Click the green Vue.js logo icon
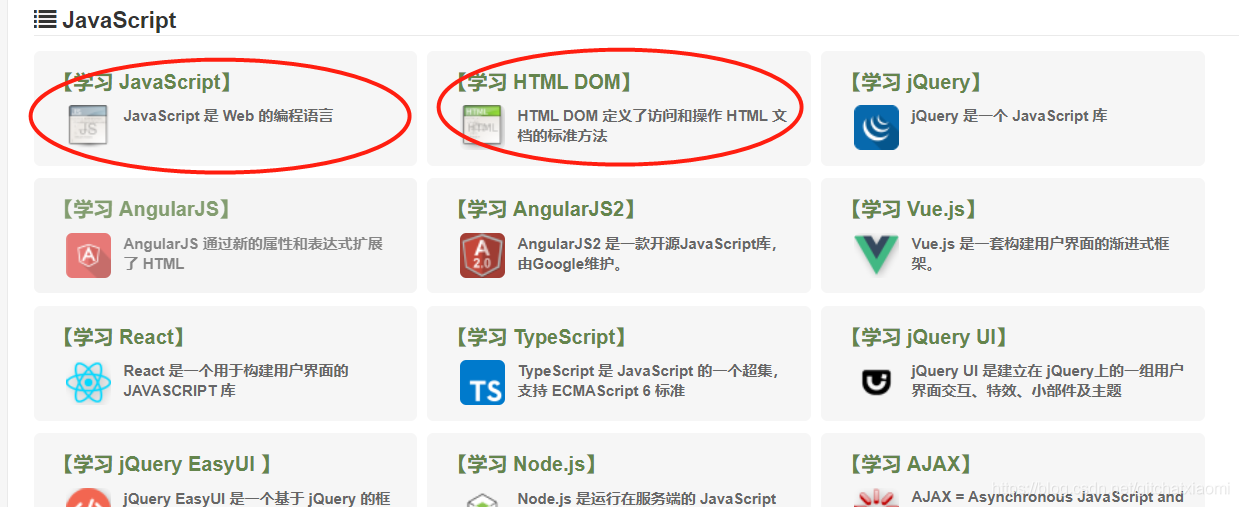 (876, 255)
